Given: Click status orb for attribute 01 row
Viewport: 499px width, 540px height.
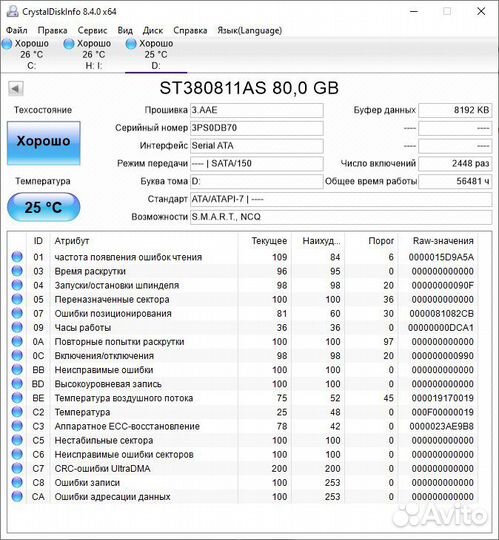Looking at the screenshot, I should tap(17, 257).
